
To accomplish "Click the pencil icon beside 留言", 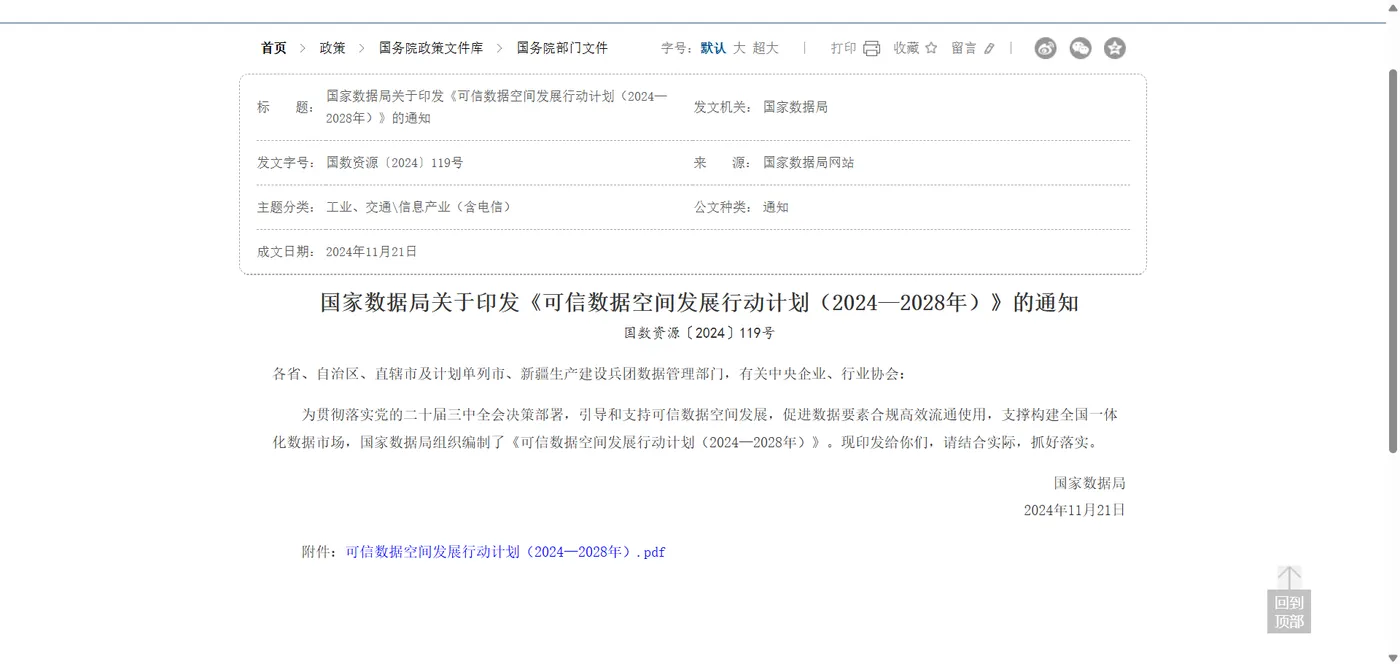I will click(x=989, y=48).
